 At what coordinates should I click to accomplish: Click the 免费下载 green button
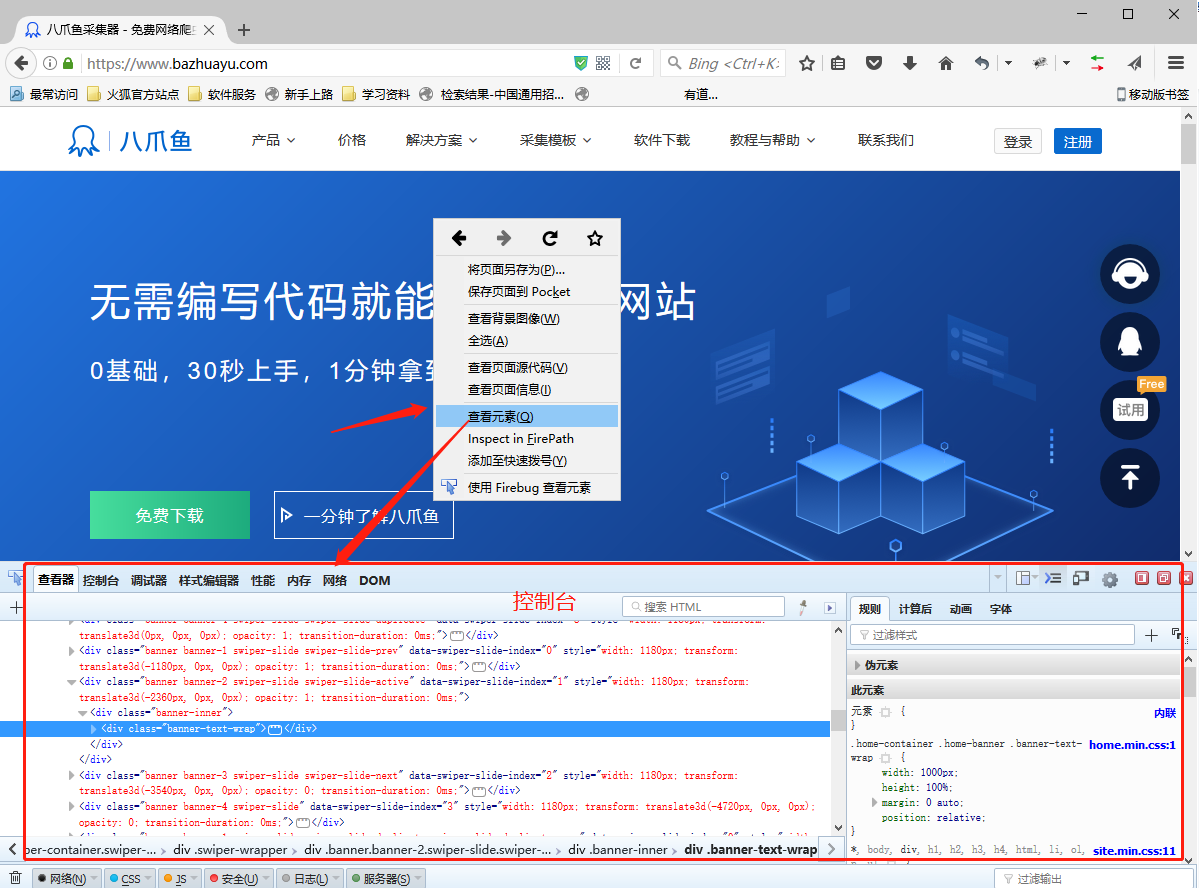(170, 515)
